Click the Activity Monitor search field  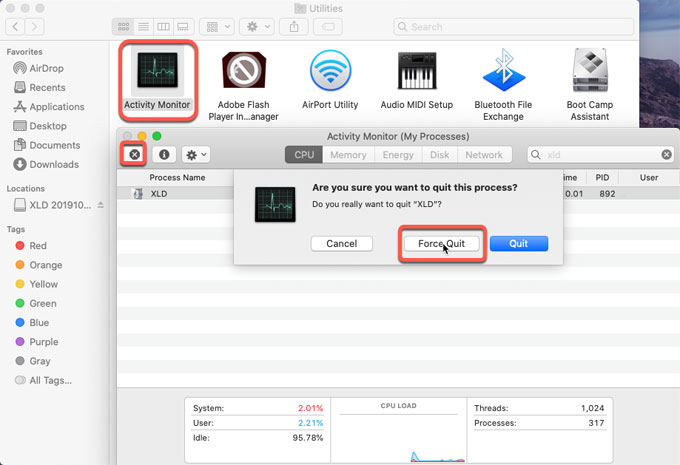coord(600,154)
